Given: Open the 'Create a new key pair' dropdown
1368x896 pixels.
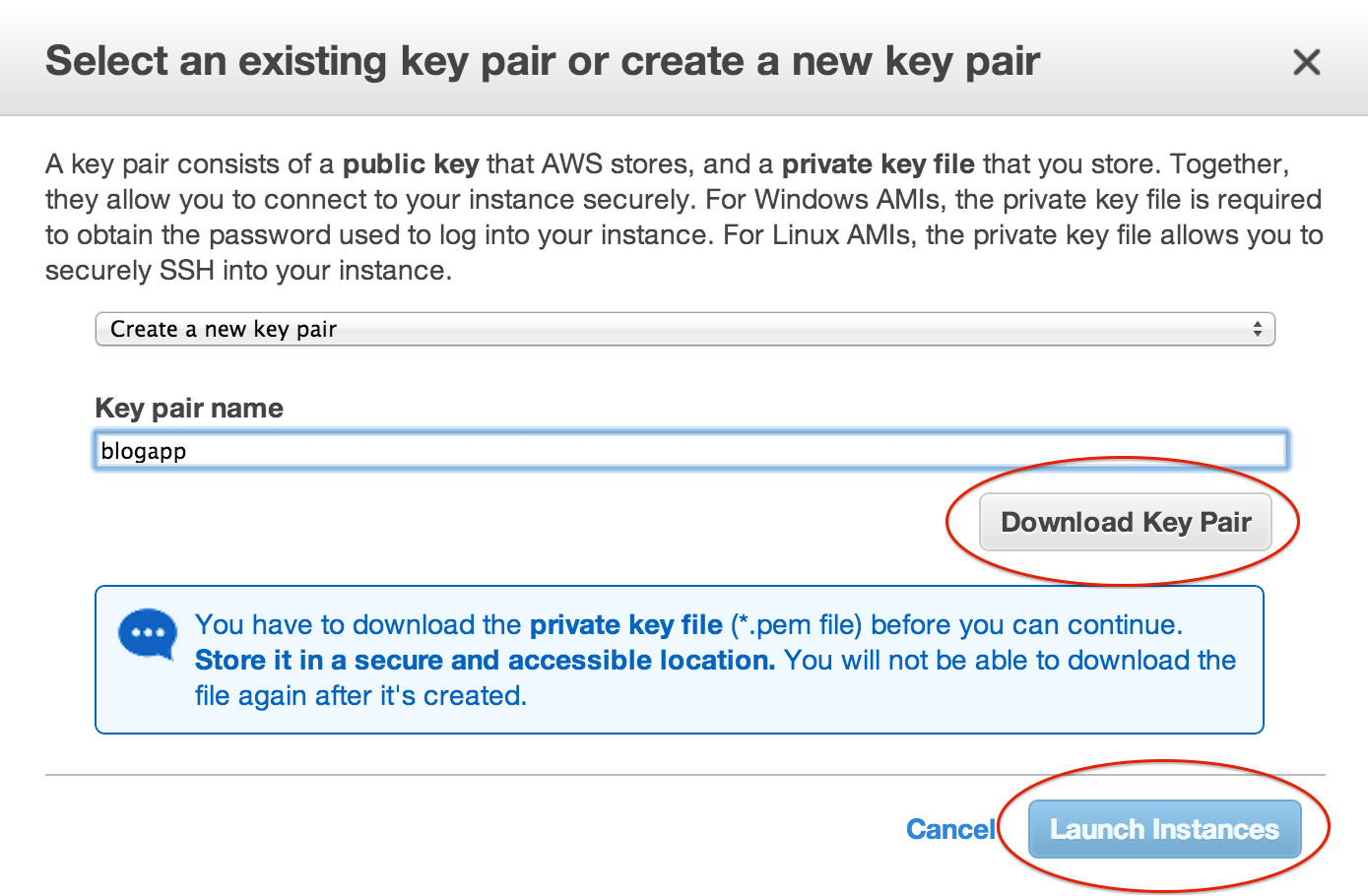Looking at the screenshot, I should tap(684, 329).
